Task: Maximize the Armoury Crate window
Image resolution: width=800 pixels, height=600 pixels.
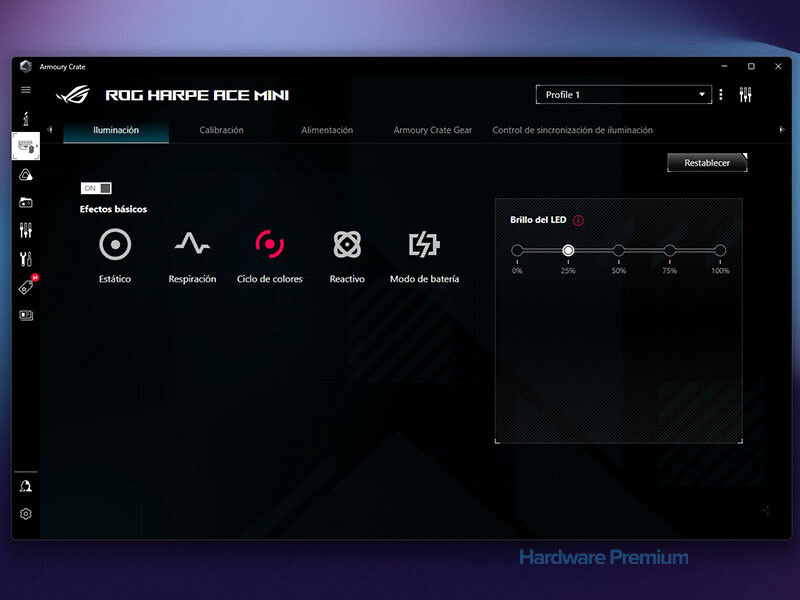Action: 751,66
